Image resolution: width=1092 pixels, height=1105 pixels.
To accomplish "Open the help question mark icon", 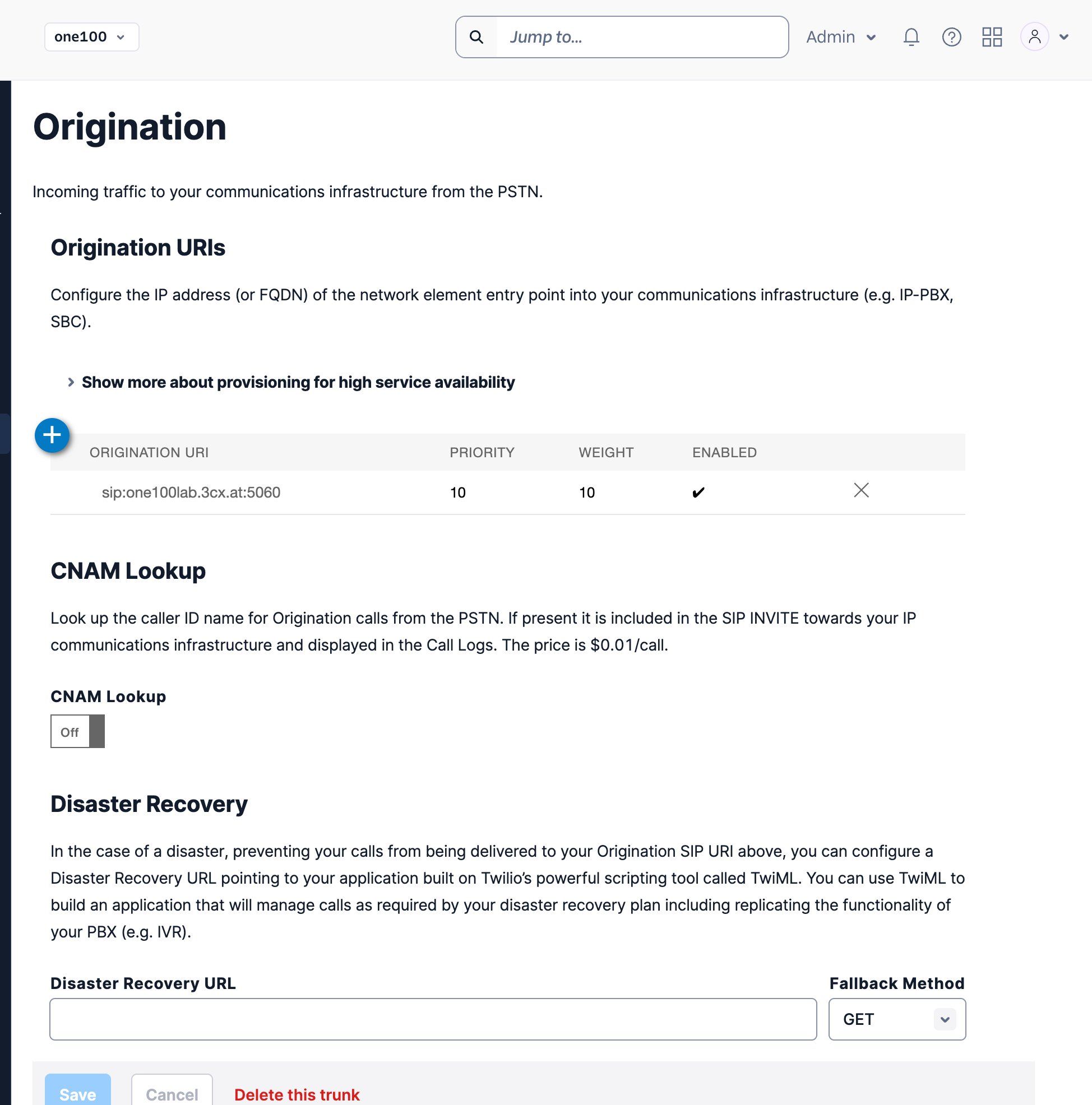I will coord(951,37).
